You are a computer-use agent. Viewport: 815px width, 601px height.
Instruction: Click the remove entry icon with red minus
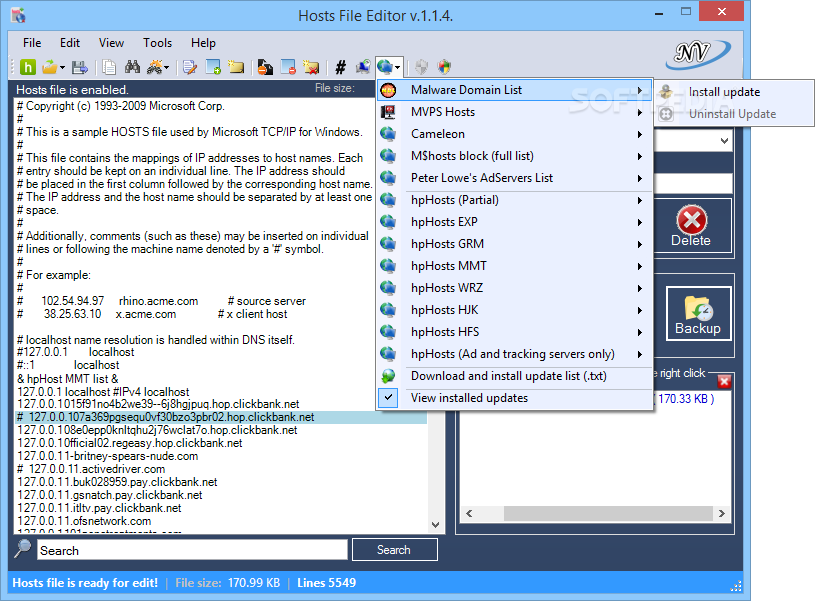(288, 67)
